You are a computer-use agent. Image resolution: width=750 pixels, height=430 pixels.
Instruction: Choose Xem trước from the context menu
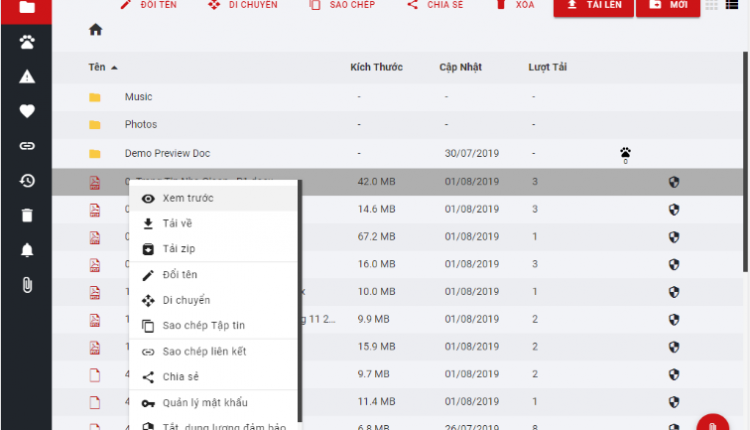[213, 198]
